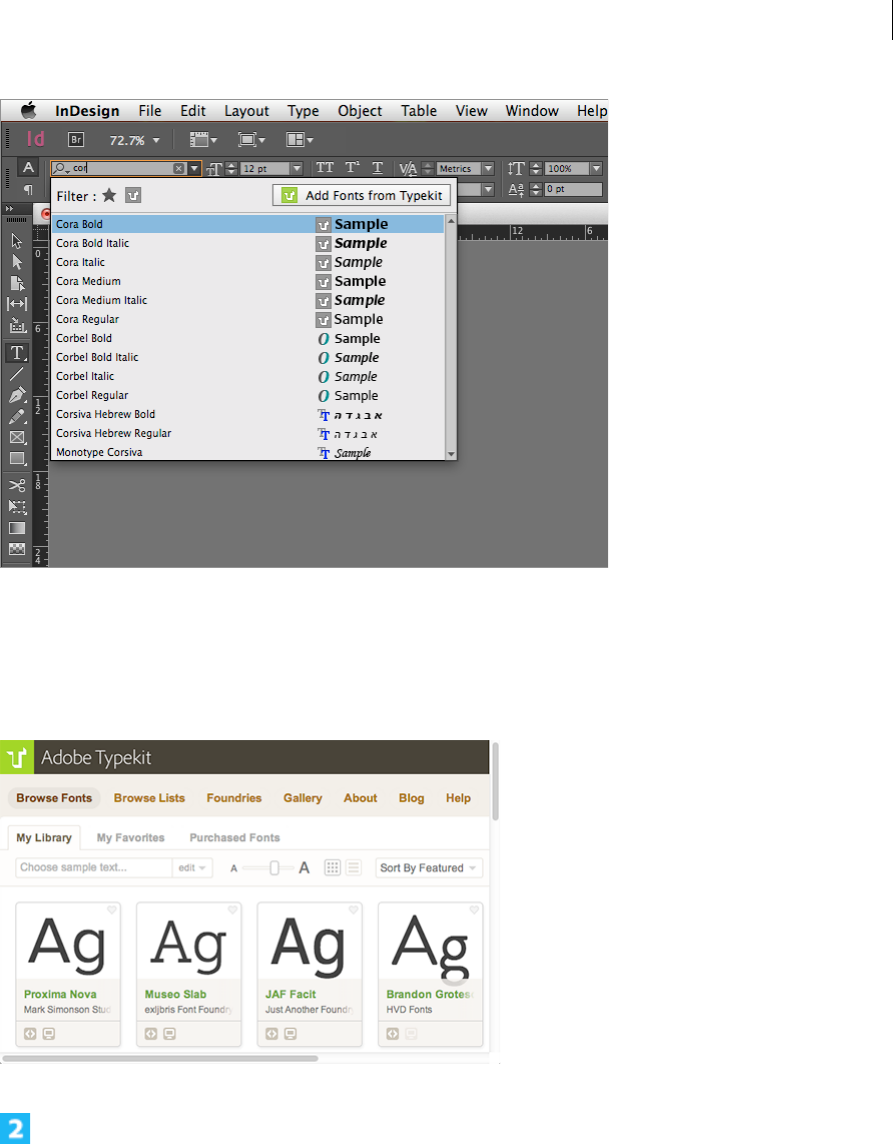Screen dimensions: 893x1144
Task: Click Proxima Nova web use icon
Action: pyautogui.click(x=30, y=1034)
